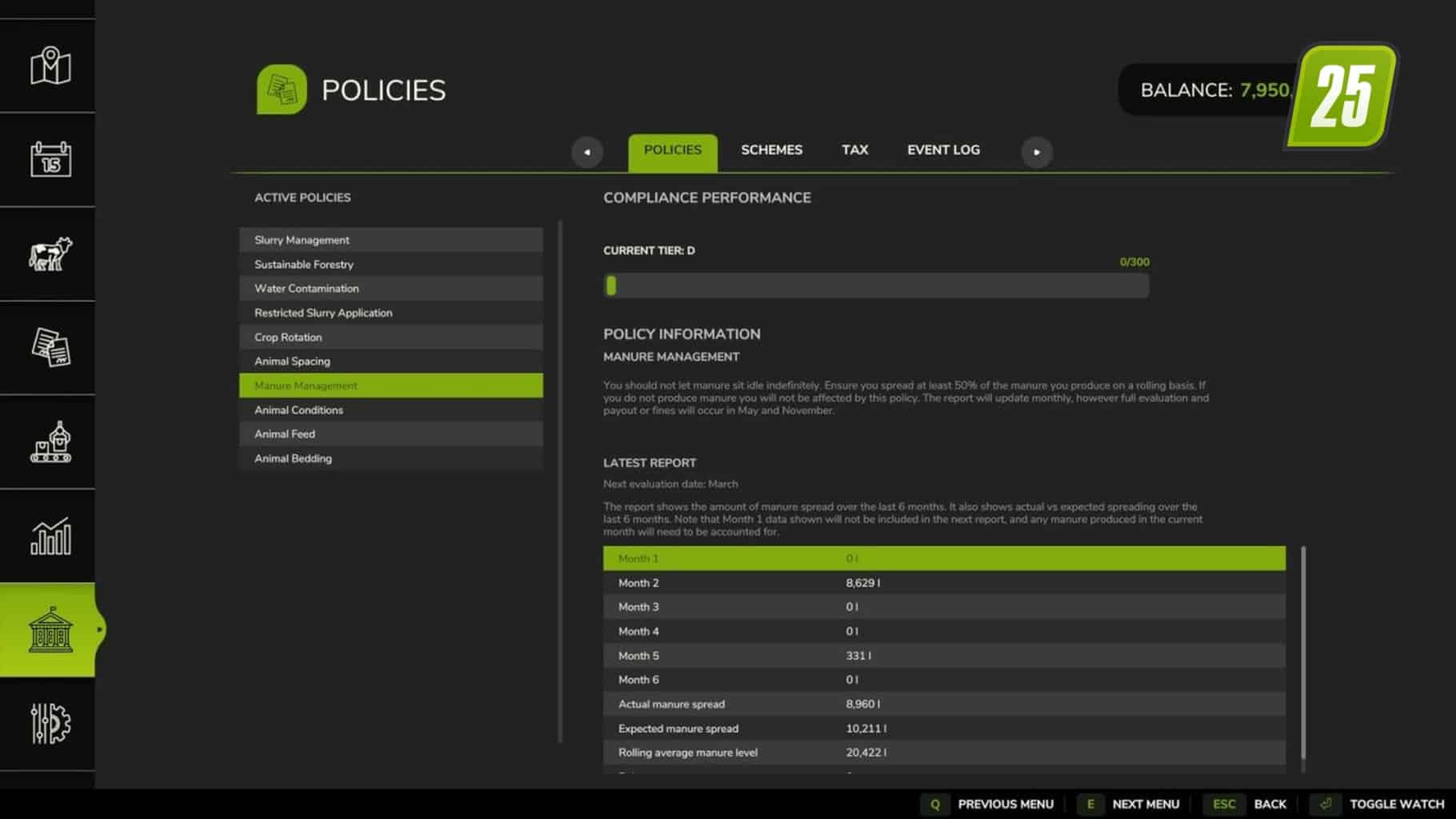Switch to the Policies tab

click(673, 152)
